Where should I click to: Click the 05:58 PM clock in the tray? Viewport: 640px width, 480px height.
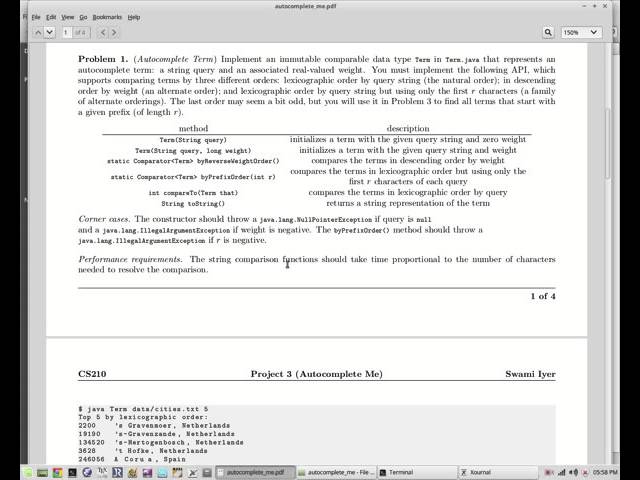click(605, 473)
